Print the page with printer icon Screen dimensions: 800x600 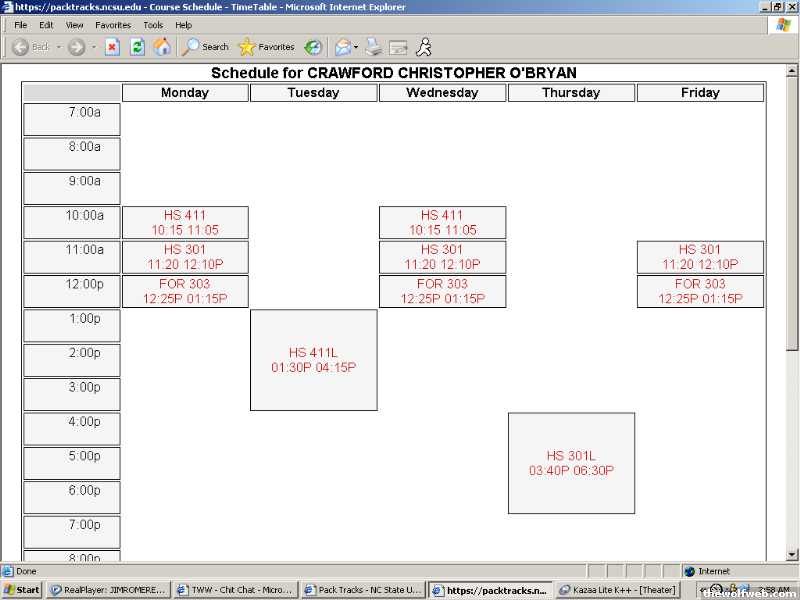click(x=373, y=47)
